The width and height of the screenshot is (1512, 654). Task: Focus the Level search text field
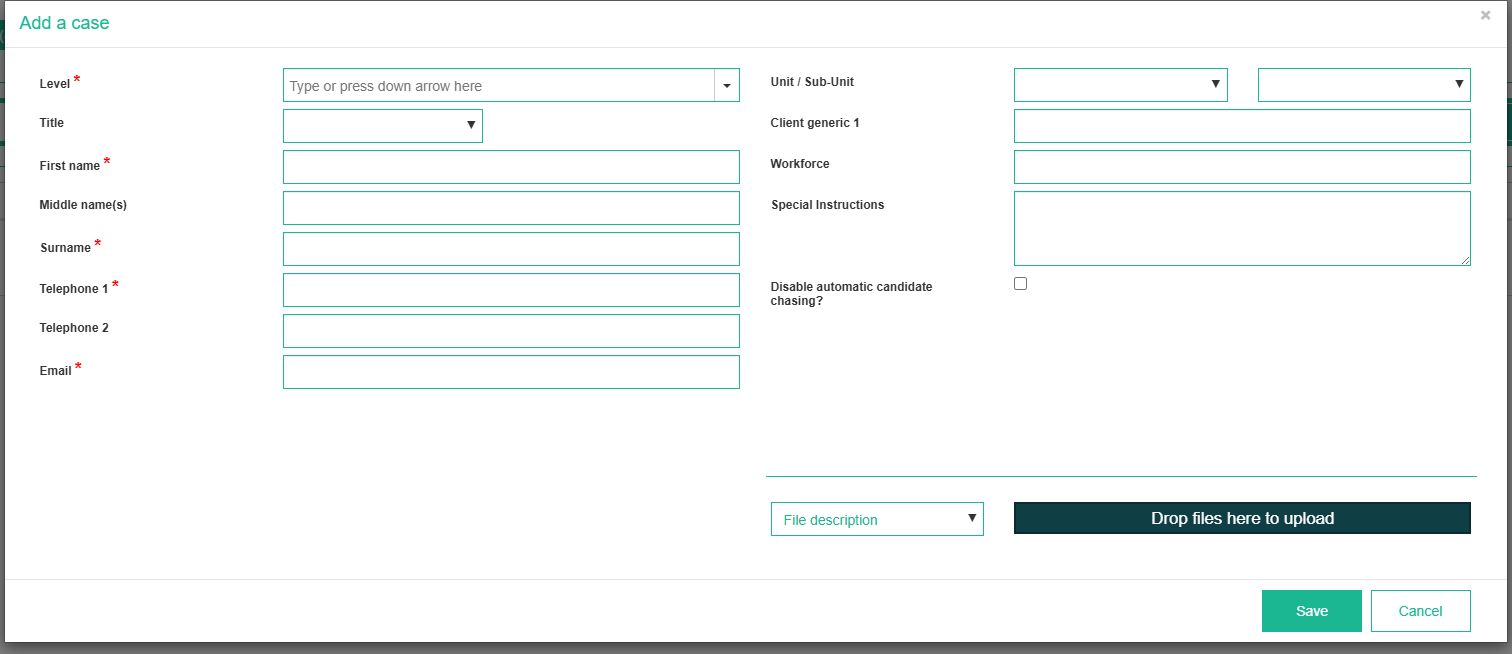[498, 86]
